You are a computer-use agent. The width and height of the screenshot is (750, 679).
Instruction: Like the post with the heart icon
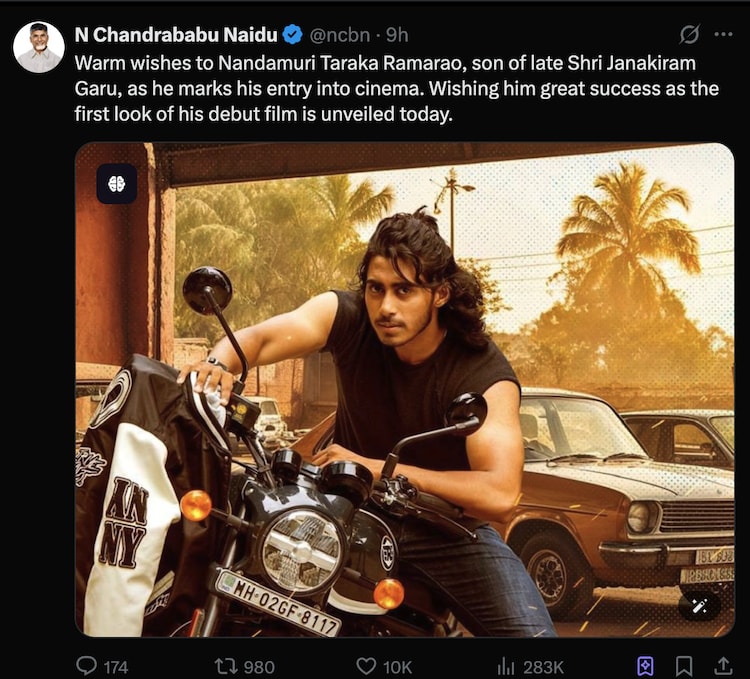[367, 665]
